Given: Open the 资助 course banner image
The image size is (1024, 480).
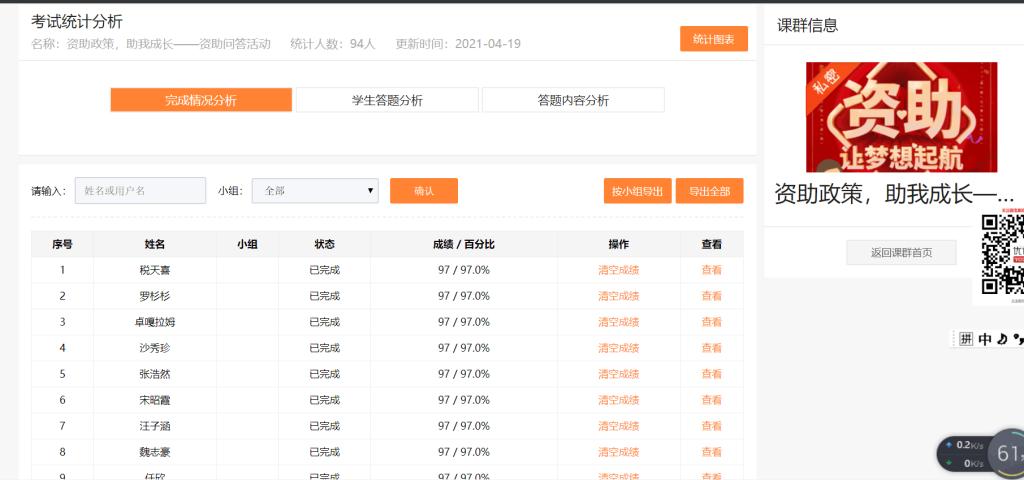Looking at the screenshot, I should coord(901,118).
